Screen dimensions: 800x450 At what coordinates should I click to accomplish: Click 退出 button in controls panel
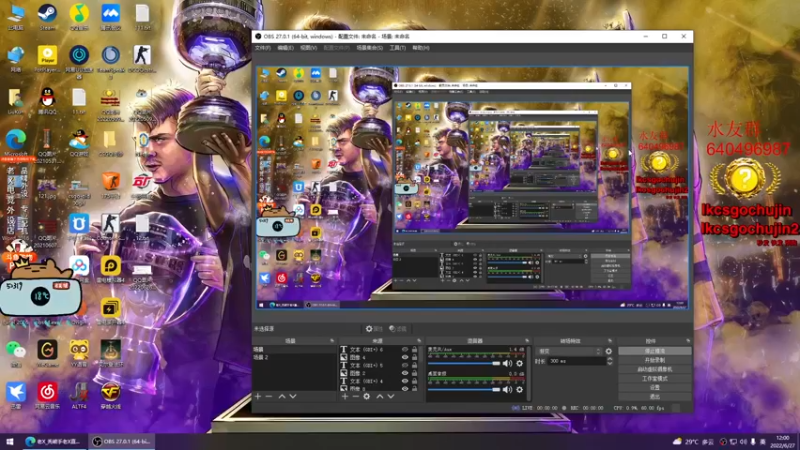[655, 396]
